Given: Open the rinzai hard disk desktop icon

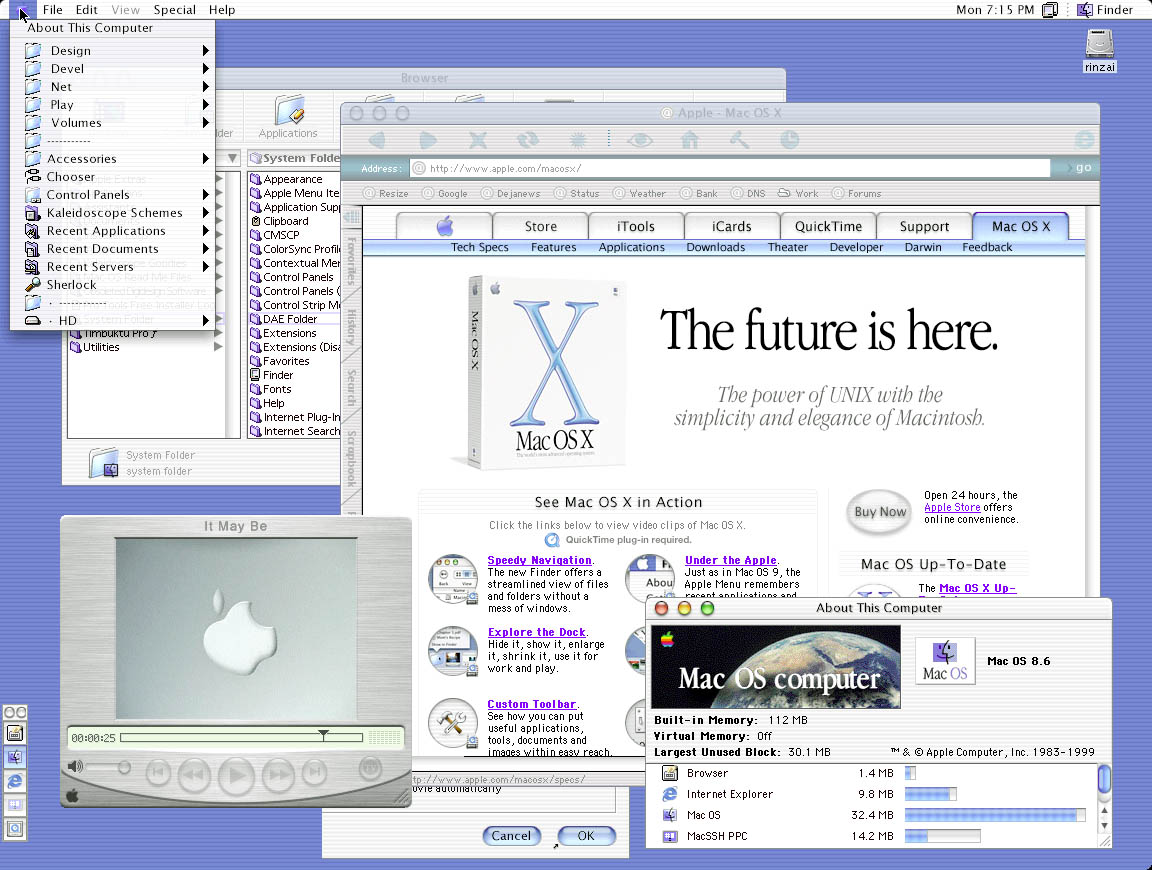Looking at the screenshot, I should 1099,45.
